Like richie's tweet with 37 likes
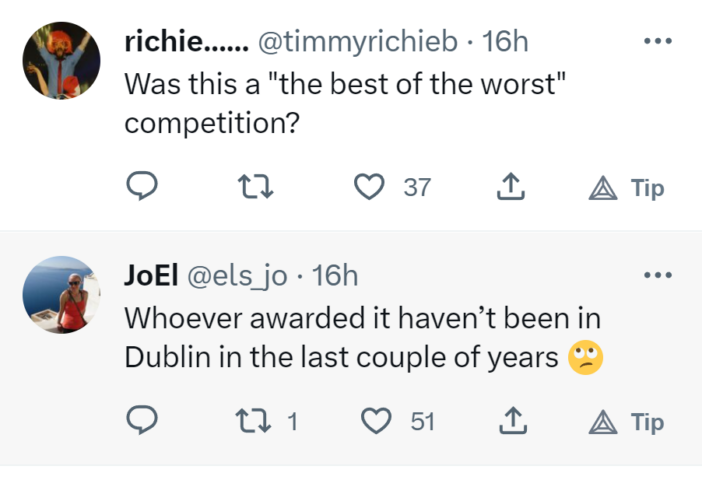This screenshot has height=480, width=702. click(x=371, y=187)
